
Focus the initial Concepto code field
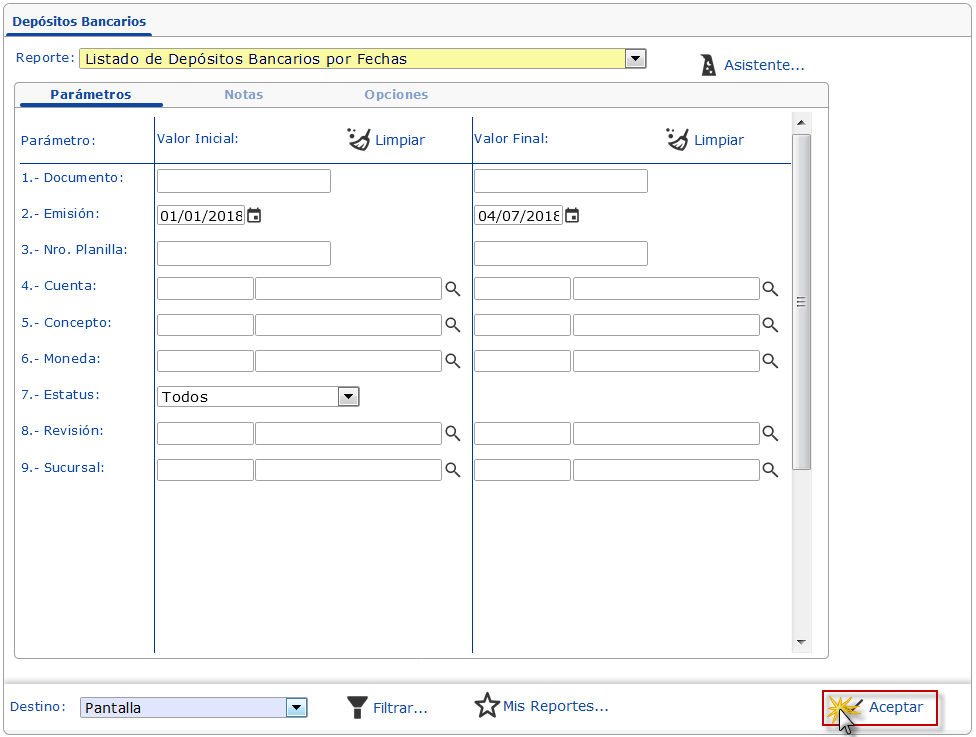tap(205, 325)
